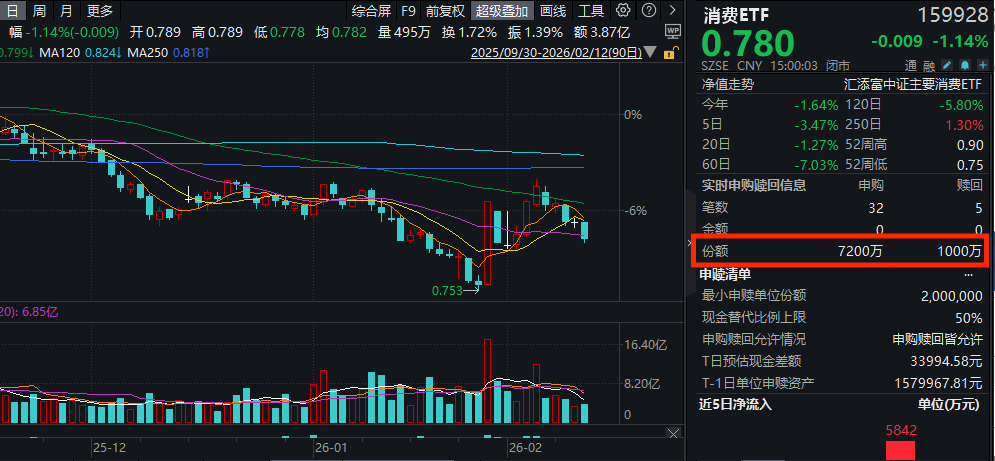
Task: Open the 更多 period options dropdown
Action: click(99, 11)
